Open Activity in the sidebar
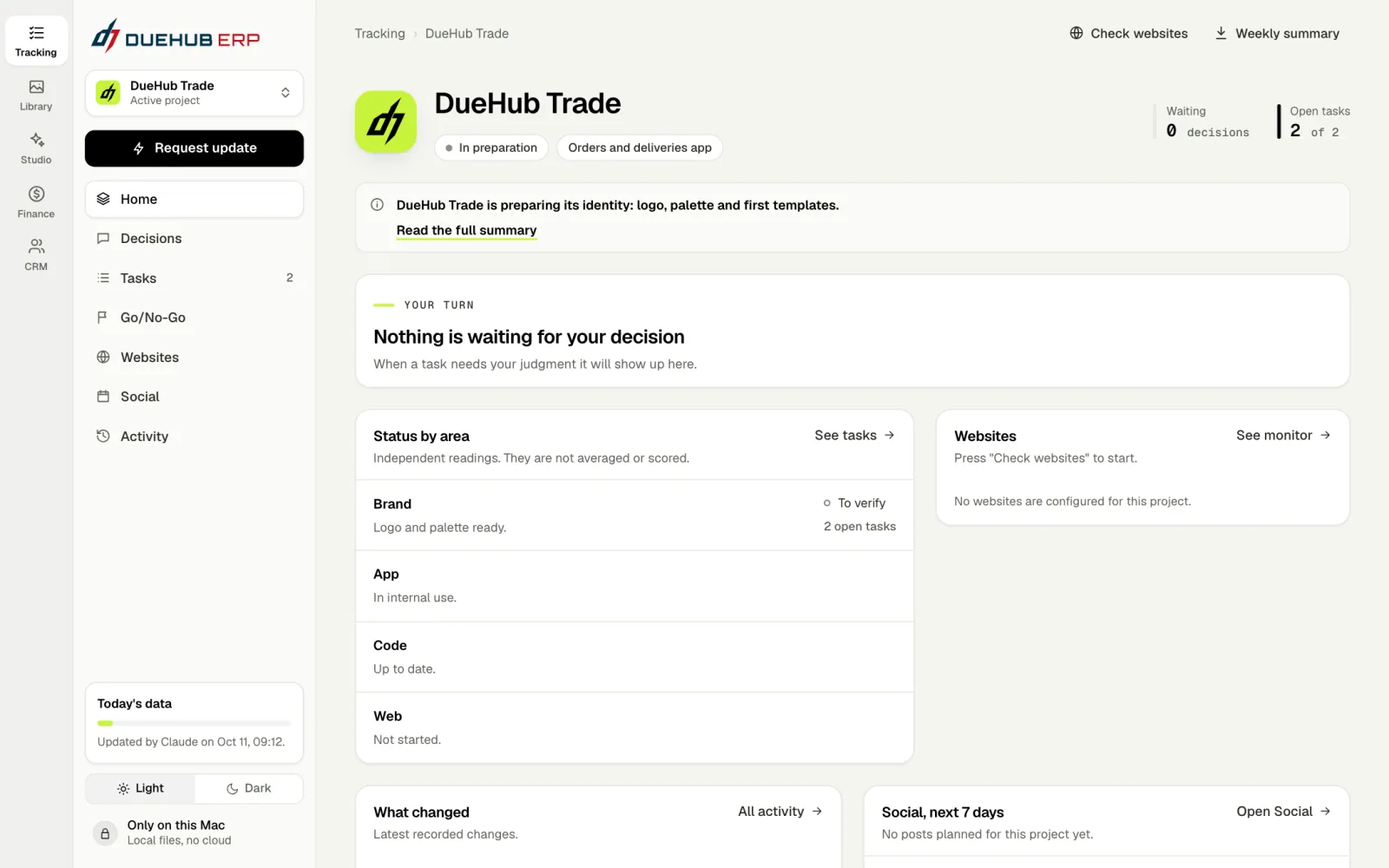Screen dimensions: 1389x868 pyautogui.click(x=194, y=436)
